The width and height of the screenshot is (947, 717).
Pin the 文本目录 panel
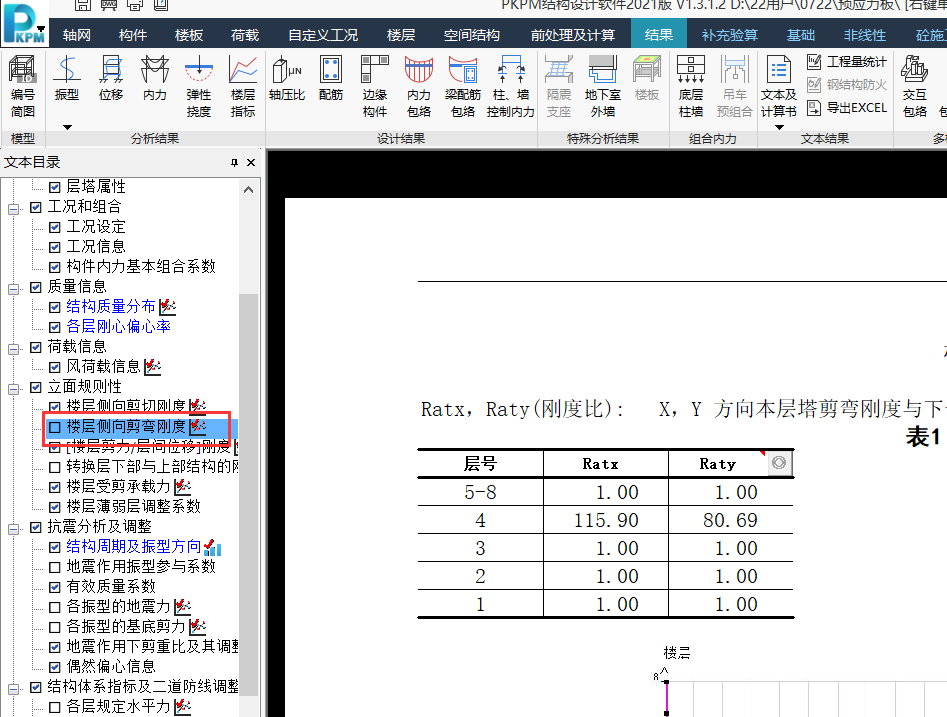point(234,162)
